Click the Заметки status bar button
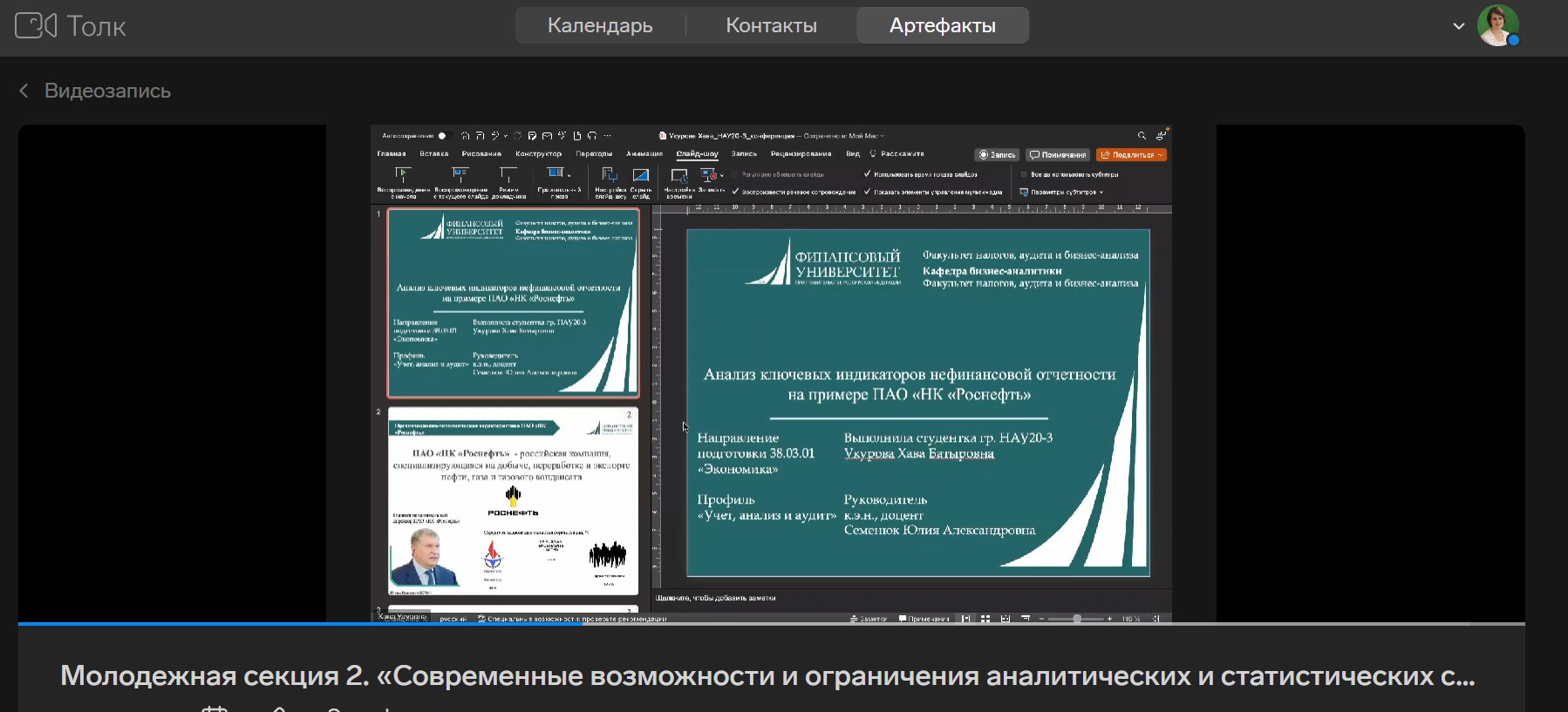Image resolution: width=1568 pixels, height=712 pixels. [x=869, y=619]
